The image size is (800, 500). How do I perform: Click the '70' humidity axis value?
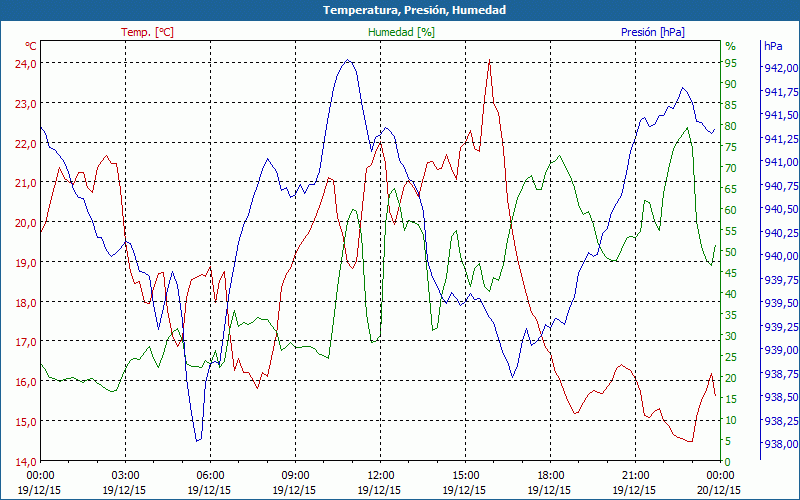pyautogui.click(x=731, y=168)
